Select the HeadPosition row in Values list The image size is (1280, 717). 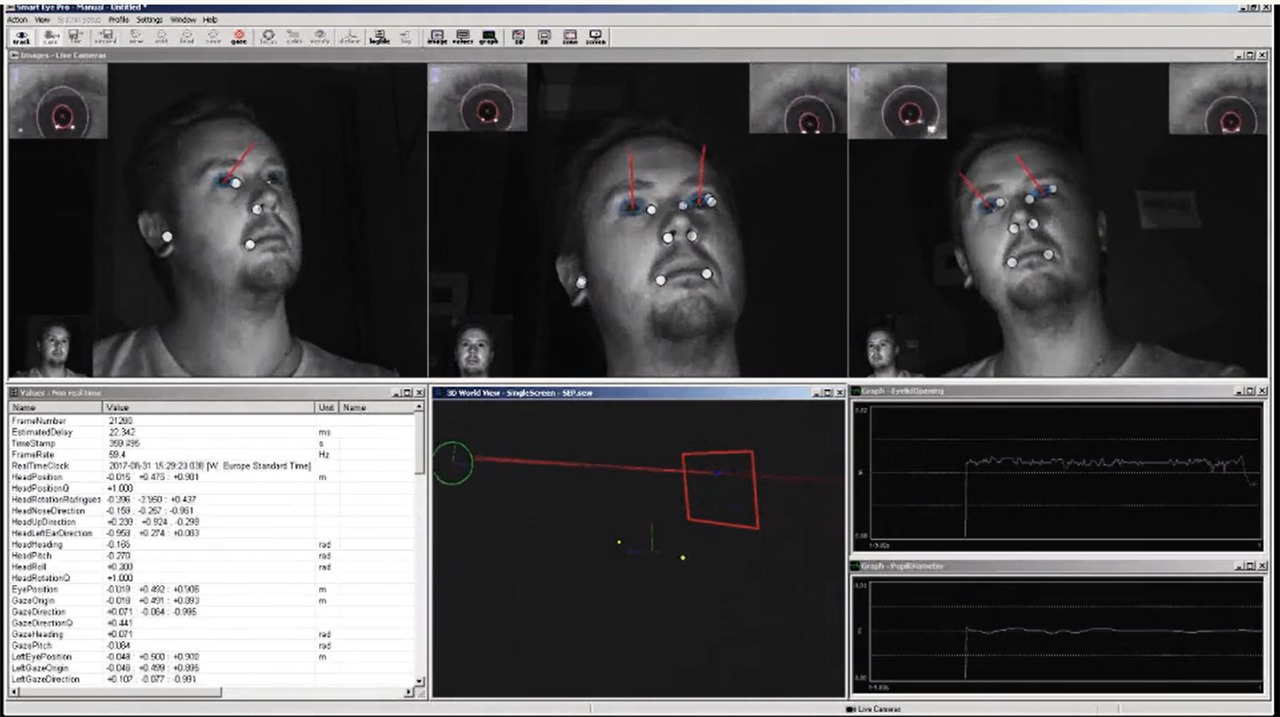click(38, 477)
